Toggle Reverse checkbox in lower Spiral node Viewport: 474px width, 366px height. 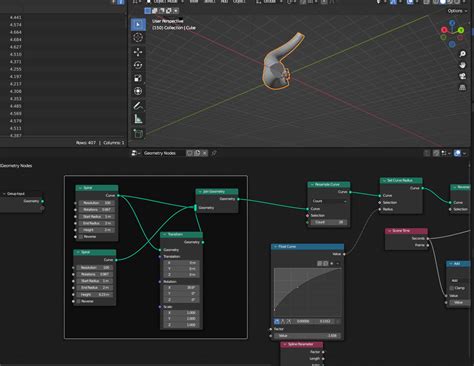pyautogui.click(x=79, y=301)
